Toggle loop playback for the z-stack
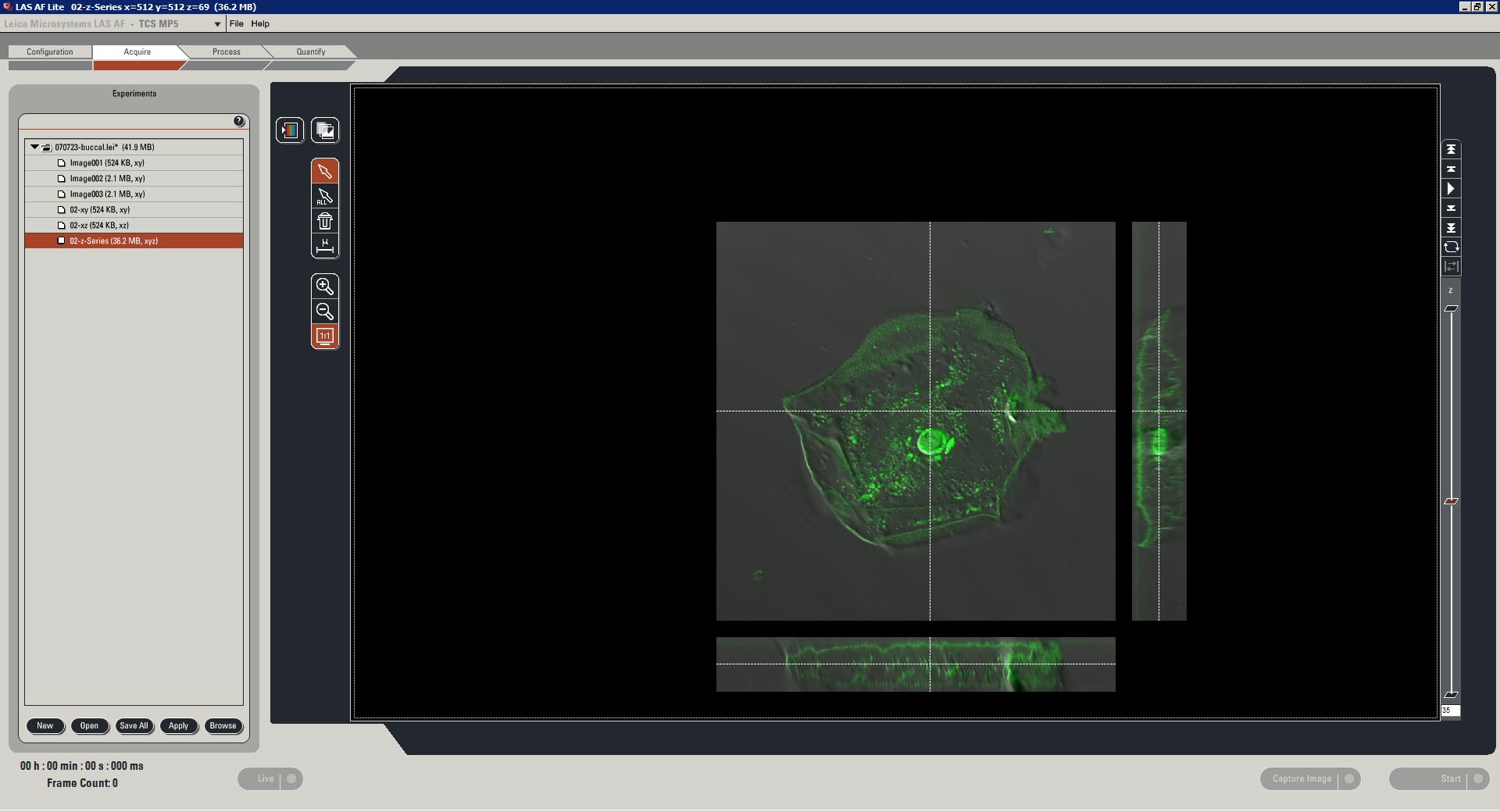The width and height of the screenshot is (1500, 812). (x=1451, y=247)
